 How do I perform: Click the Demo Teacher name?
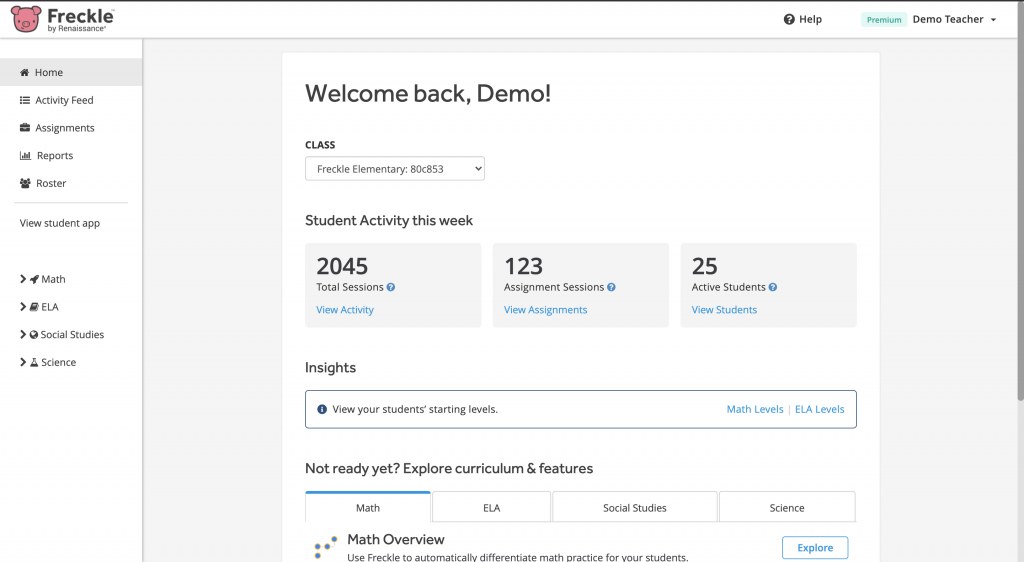948,20
